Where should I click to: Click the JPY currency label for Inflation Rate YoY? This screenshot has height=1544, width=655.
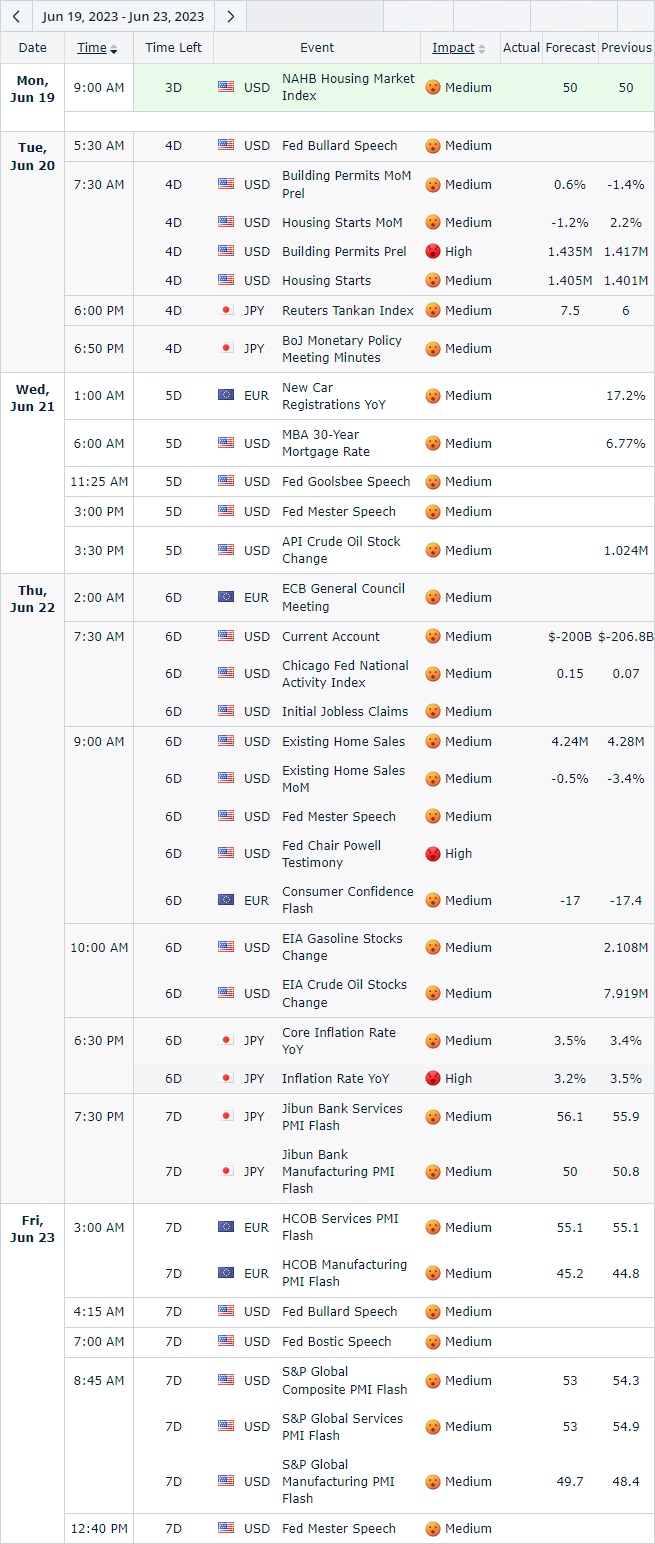click(x=255, y=1079)
